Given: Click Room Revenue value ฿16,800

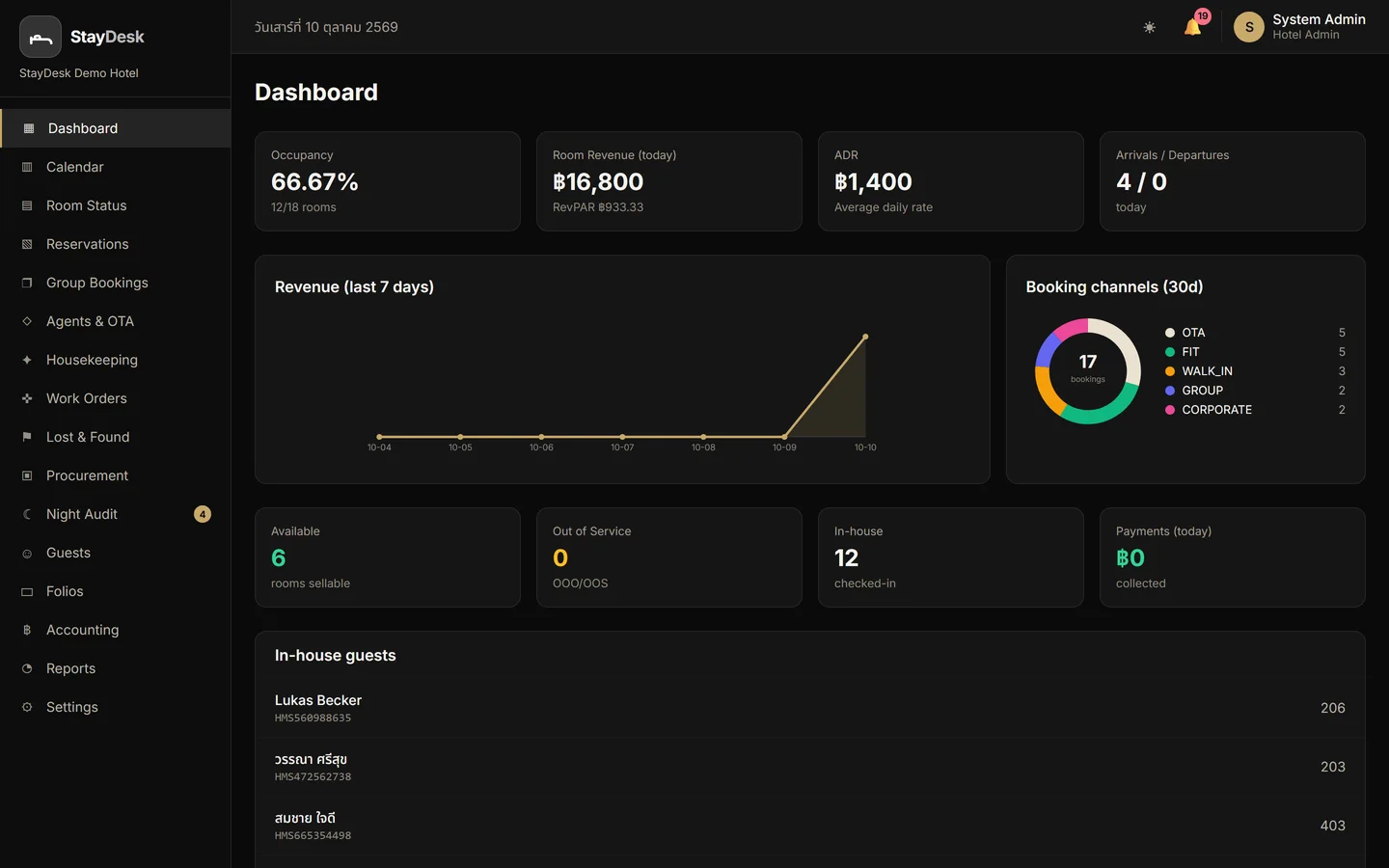Looking at the screenshot, I should pyautogui.click(x=598, y=181).
